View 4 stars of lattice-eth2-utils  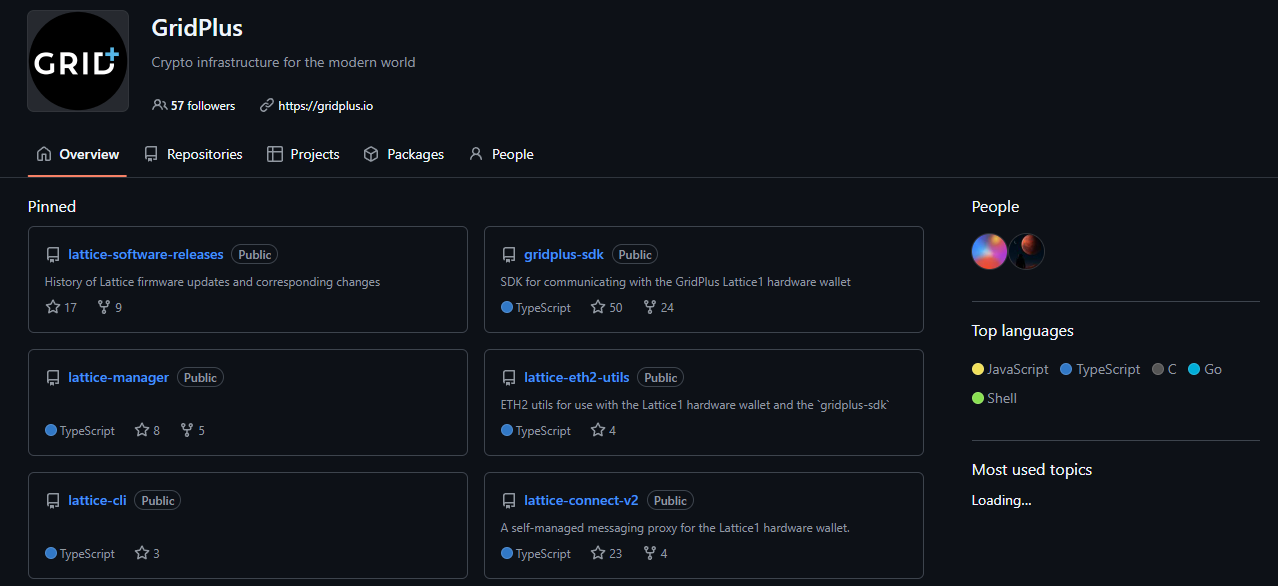coord(603,430)
